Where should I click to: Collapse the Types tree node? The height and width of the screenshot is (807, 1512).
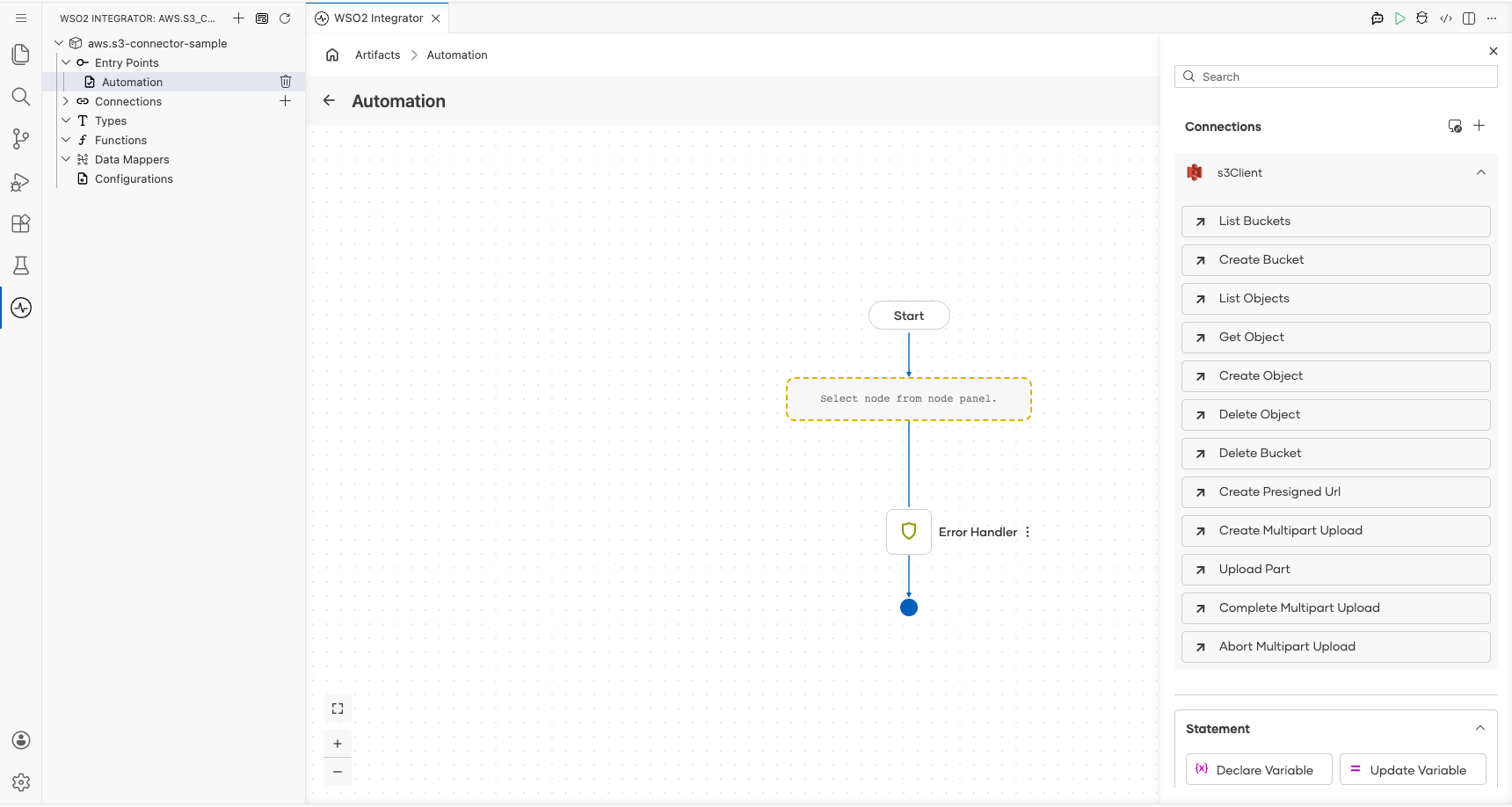(66, 120)
